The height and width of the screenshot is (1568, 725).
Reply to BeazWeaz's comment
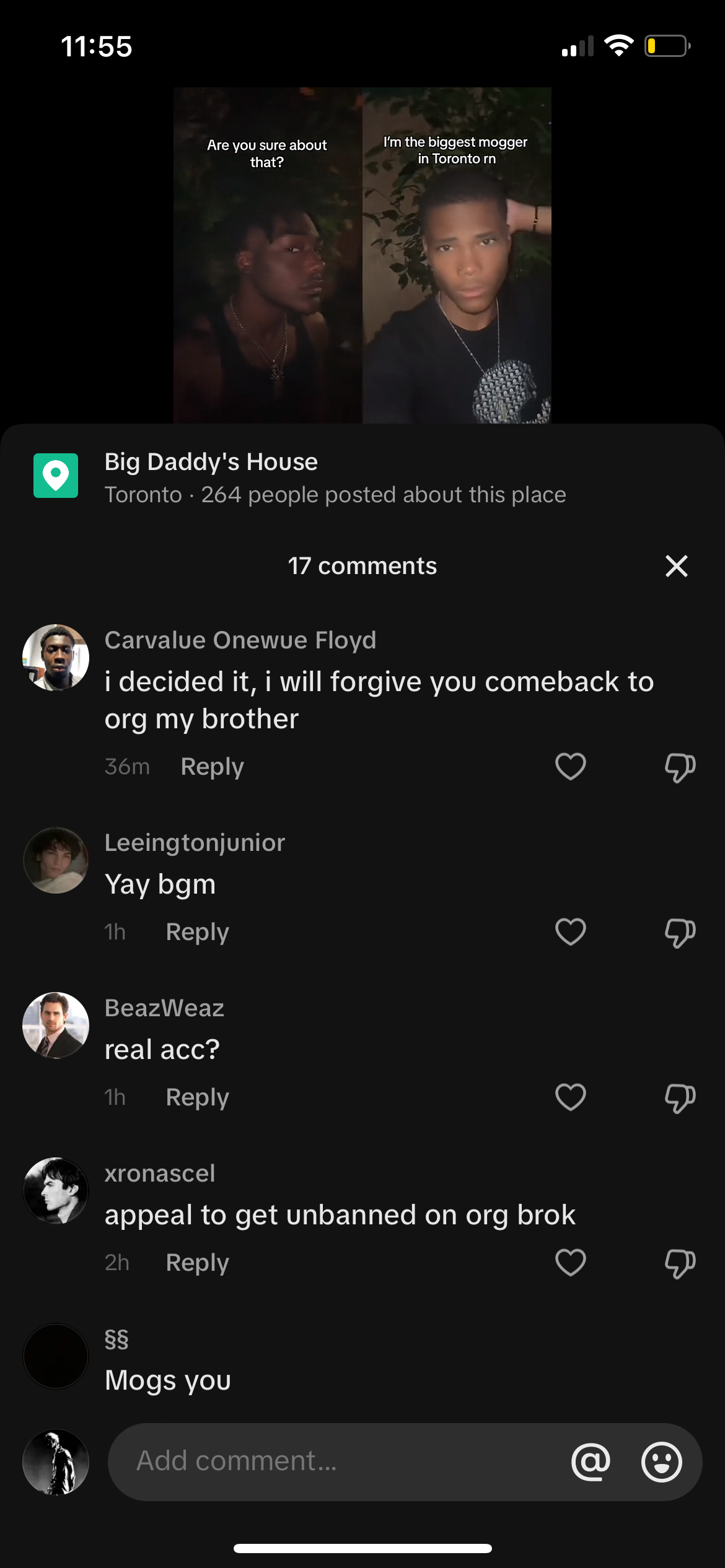197,1097
